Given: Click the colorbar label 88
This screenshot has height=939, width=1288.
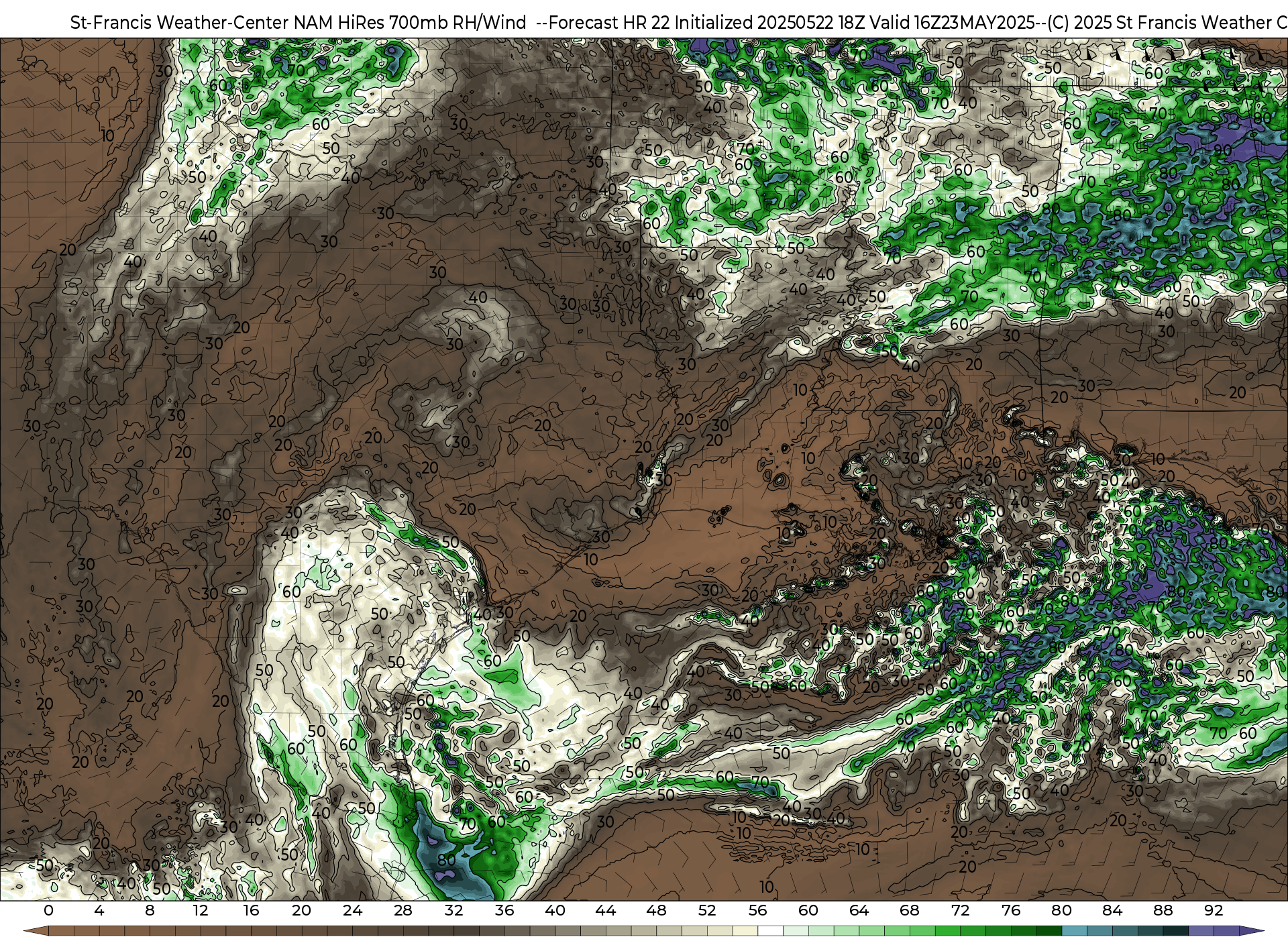Looking at the screenshot, I should pos(1163,911).
